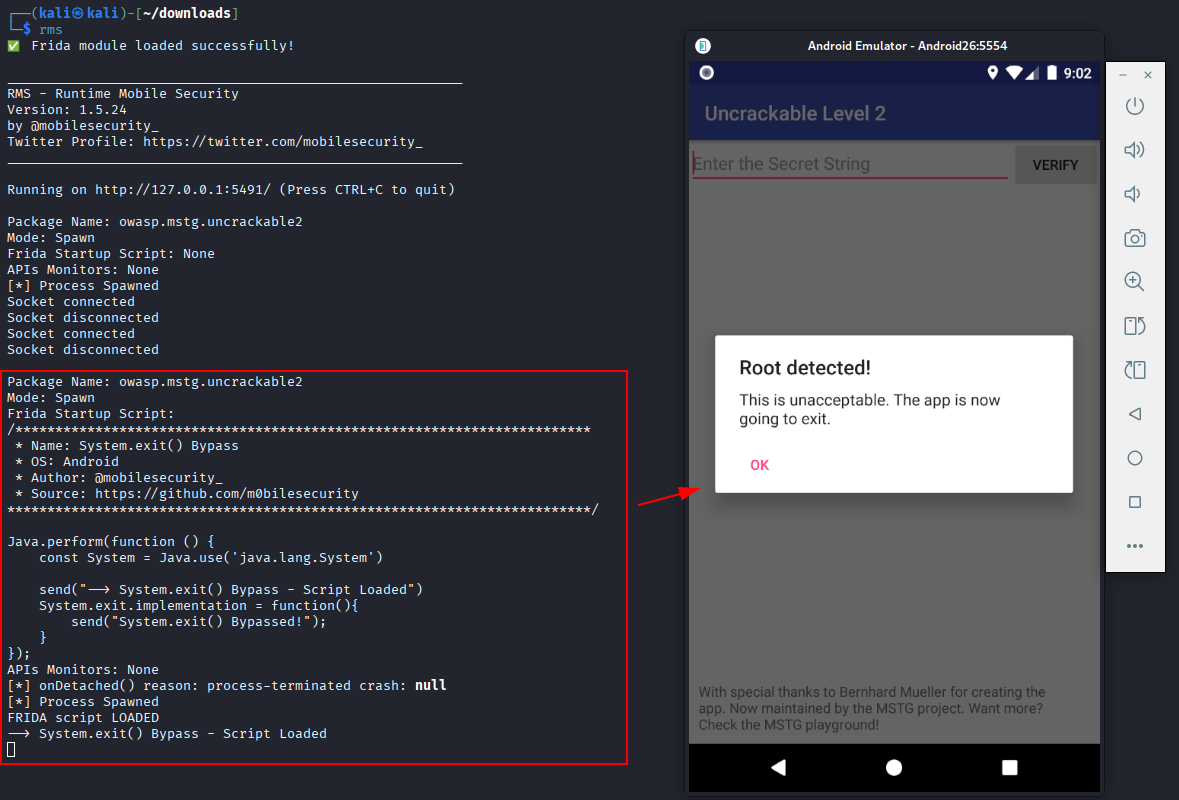Viewport: 1179px width, 800px height.
Task: Dismiss the Root detected dialog with OK
Action: tap(759, 465)
